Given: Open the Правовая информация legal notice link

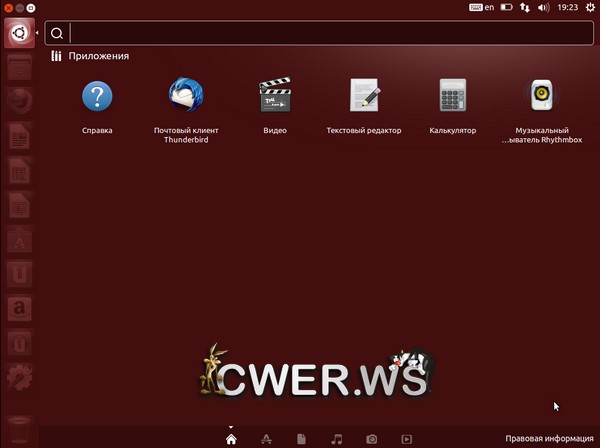Looking at the screenshot, I should pos(549,439).
